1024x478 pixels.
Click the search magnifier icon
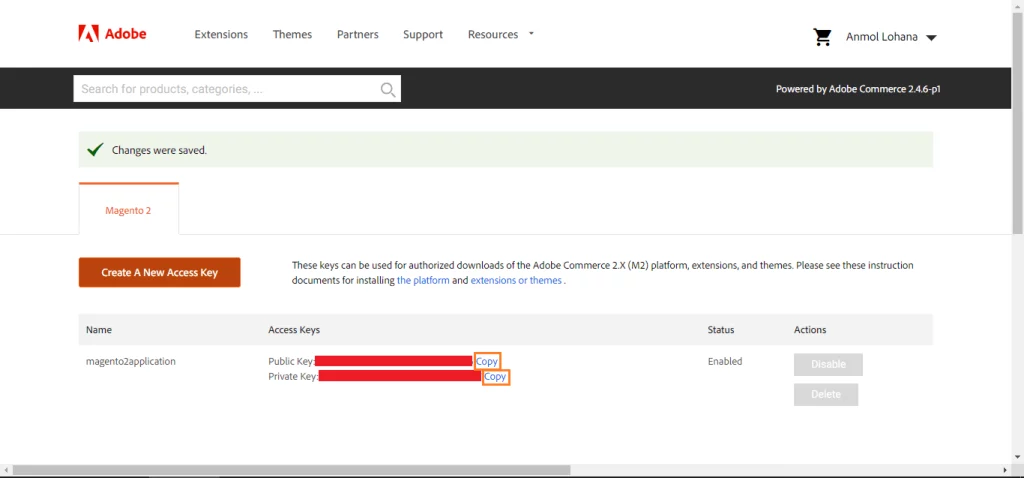coord(388,89)
